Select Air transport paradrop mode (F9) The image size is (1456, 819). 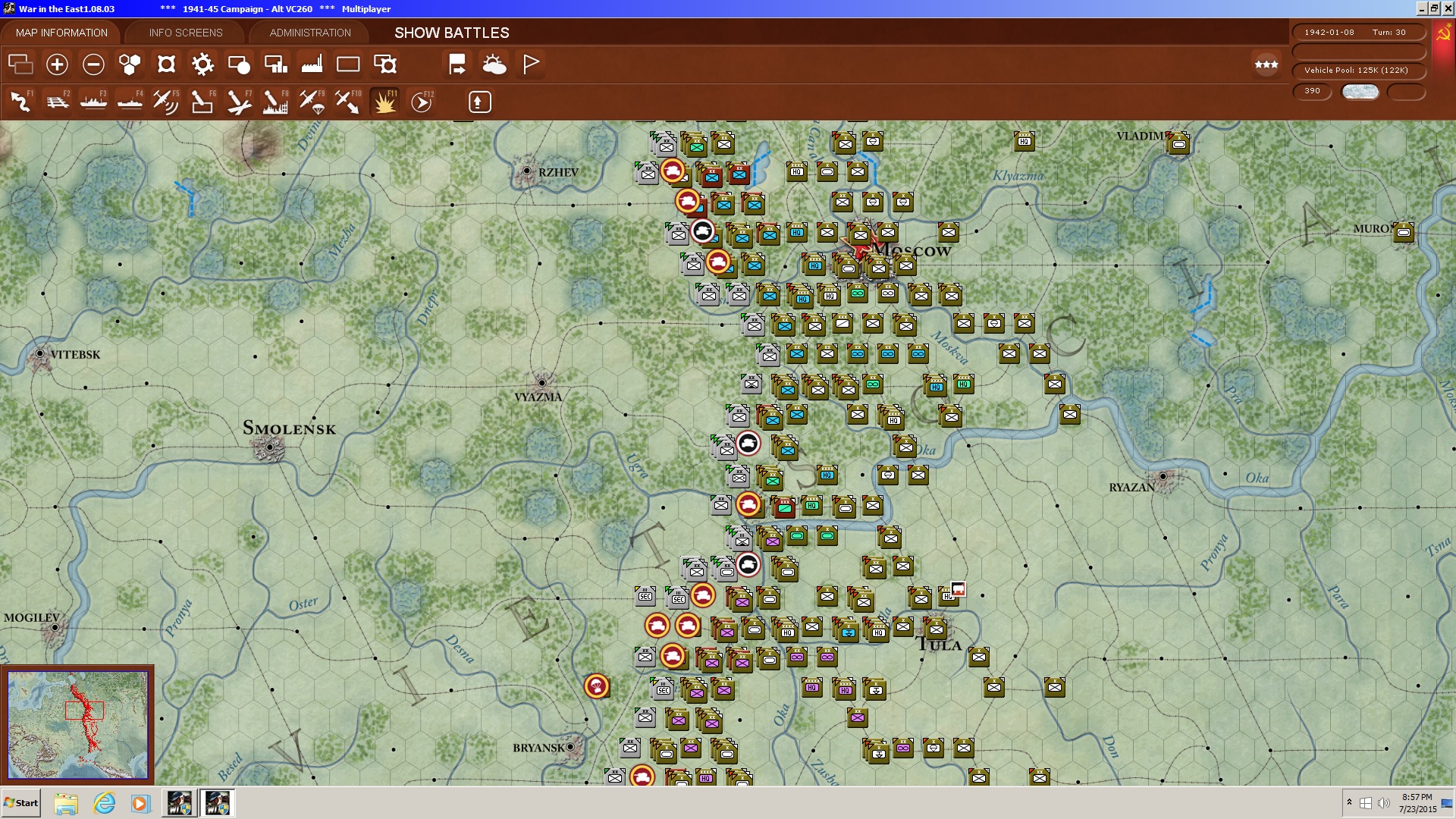point(312,102)
